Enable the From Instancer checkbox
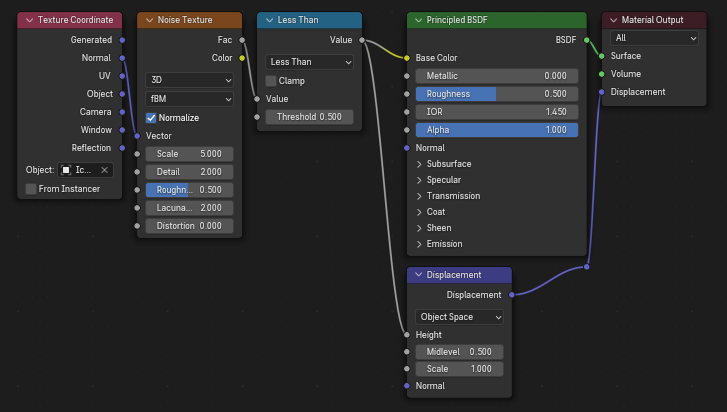This screenshot has width=727, height=412. 31,189
